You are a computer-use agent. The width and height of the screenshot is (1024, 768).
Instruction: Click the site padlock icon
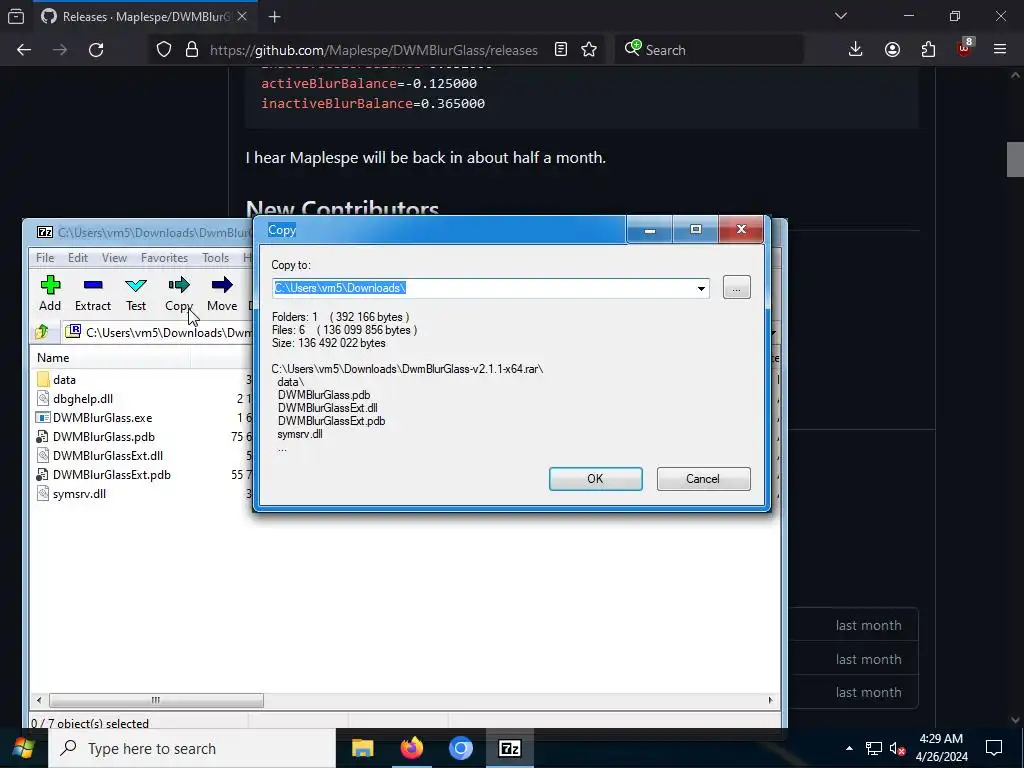click(x=191, y=50)
